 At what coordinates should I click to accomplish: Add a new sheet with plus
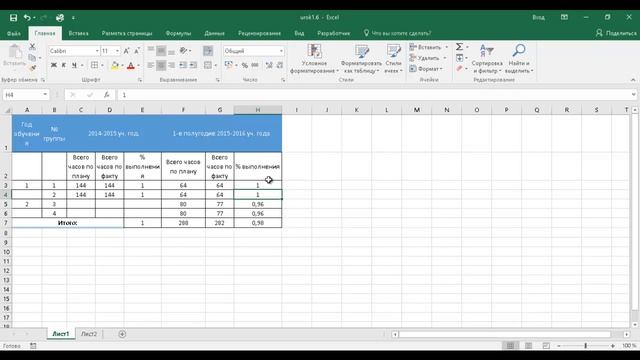(122, 334)
